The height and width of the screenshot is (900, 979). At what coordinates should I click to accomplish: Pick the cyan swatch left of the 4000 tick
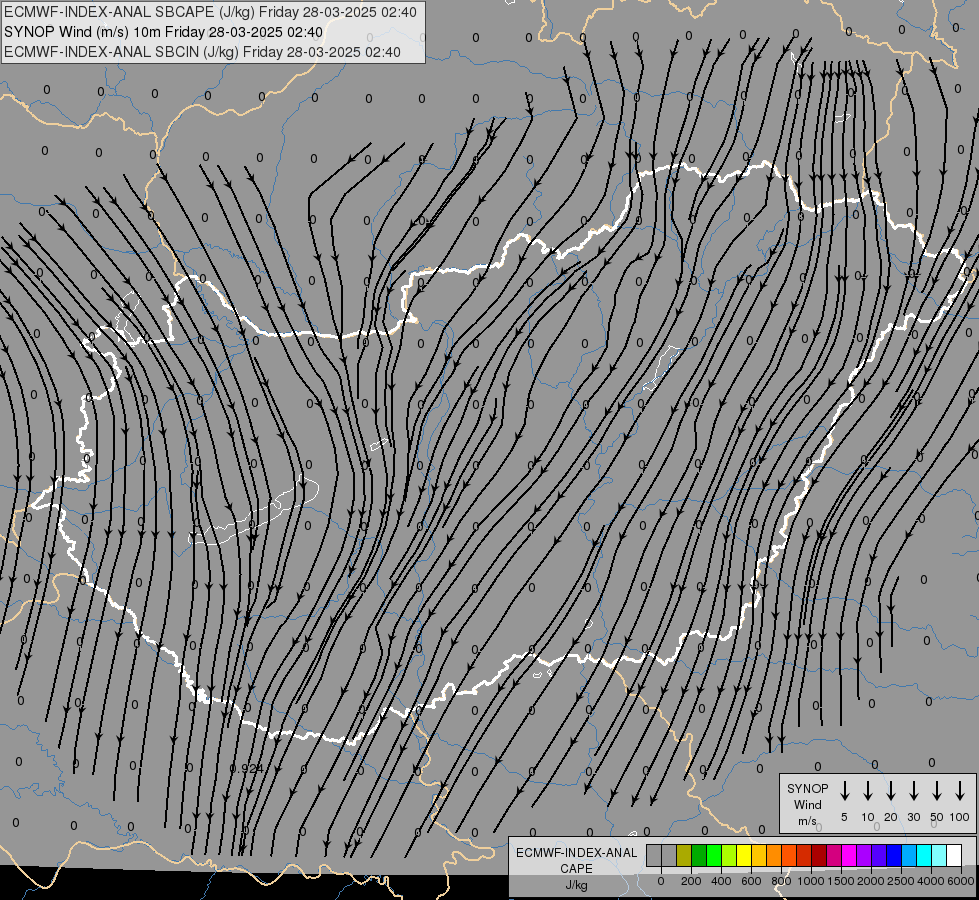pyautogui.click(x=925, y=855)
